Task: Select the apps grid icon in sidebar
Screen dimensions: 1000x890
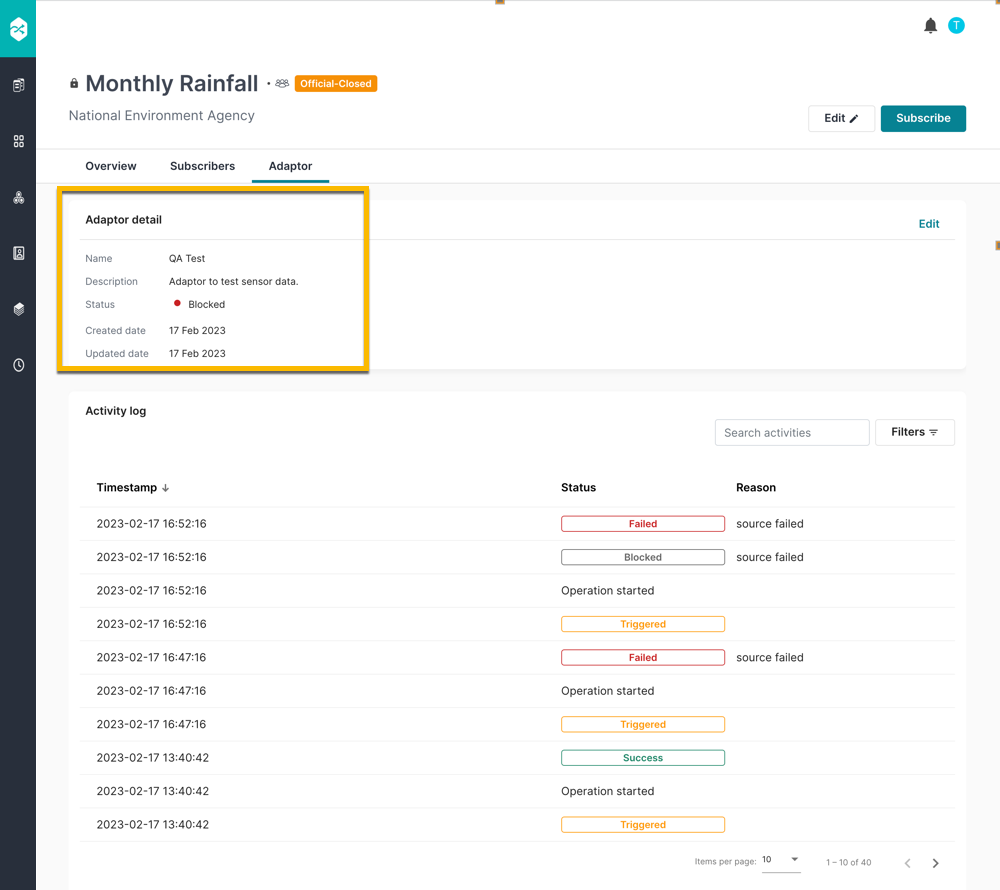Action: (18, 141)
